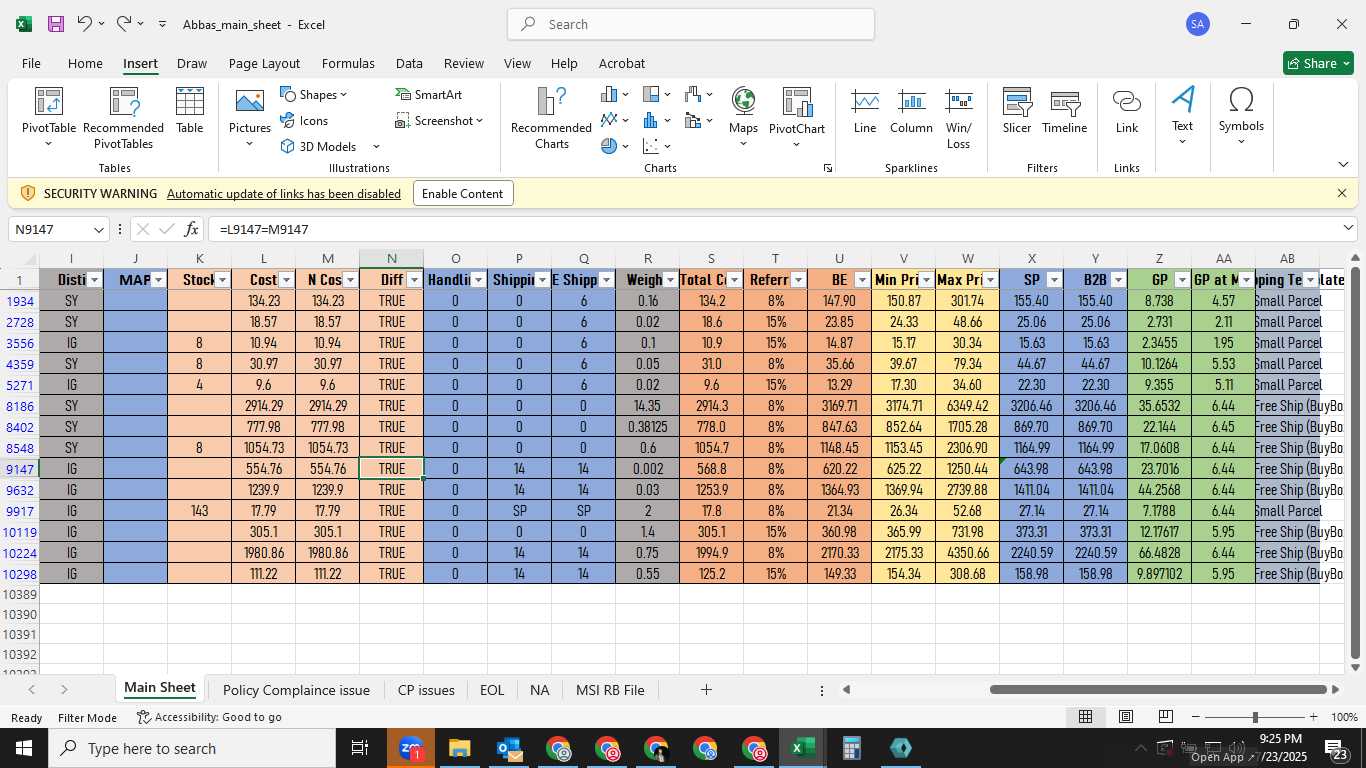Open the Text ribbon group
1366x768 pixels.
(x=1182, y=115)
